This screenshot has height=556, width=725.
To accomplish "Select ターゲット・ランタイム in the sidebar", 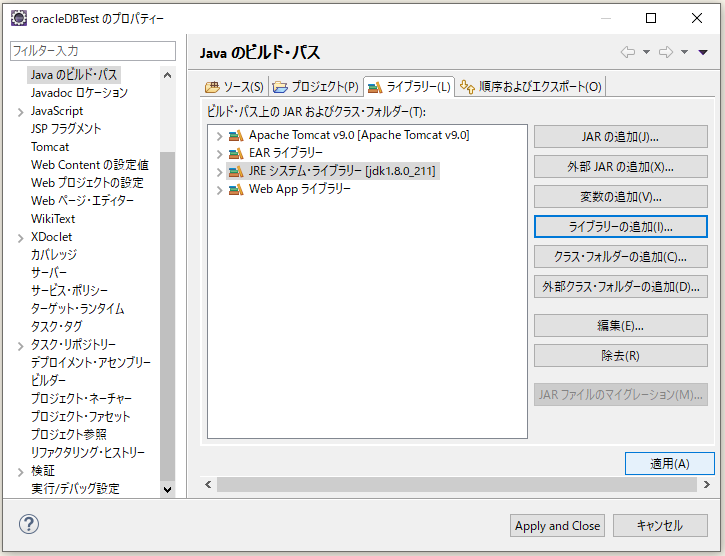I will [77, 309].
